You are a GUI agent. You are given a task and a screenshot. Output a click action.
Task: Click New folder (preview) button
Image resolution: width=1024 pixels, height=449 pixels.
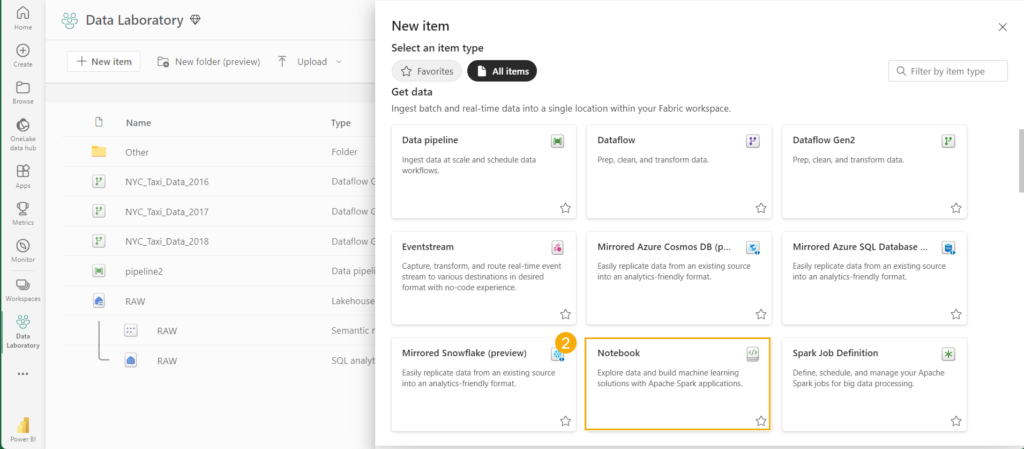pyautogui.click(x=208, y=62)
